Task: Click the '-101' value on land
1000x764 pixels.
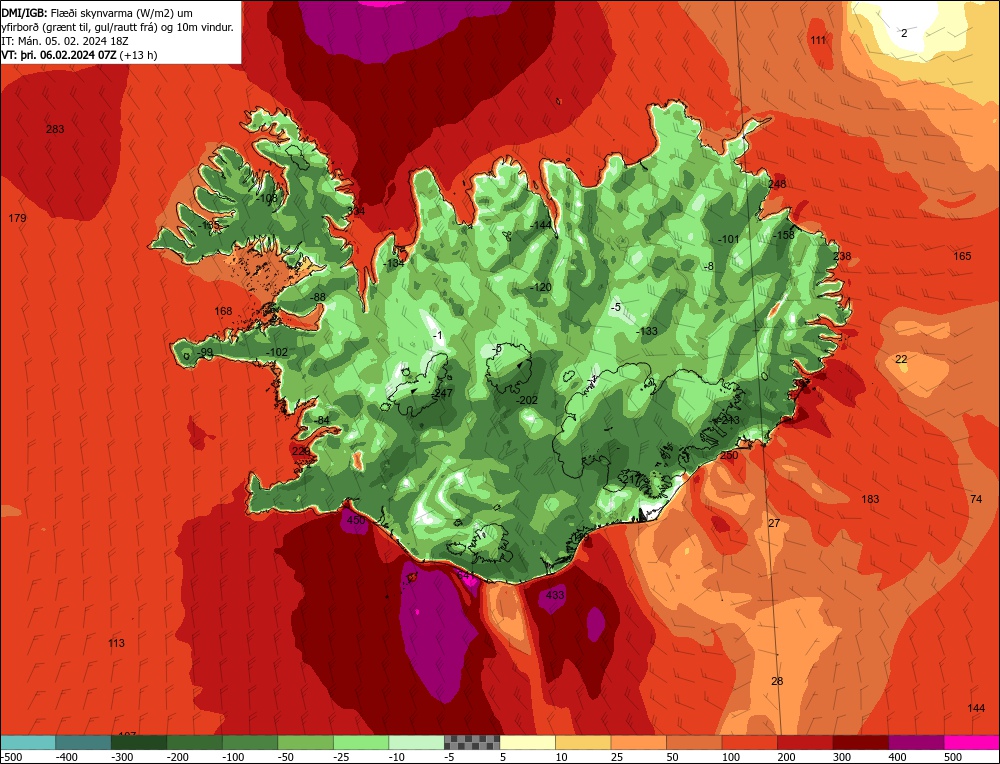Action: click(x=728, y=240)
